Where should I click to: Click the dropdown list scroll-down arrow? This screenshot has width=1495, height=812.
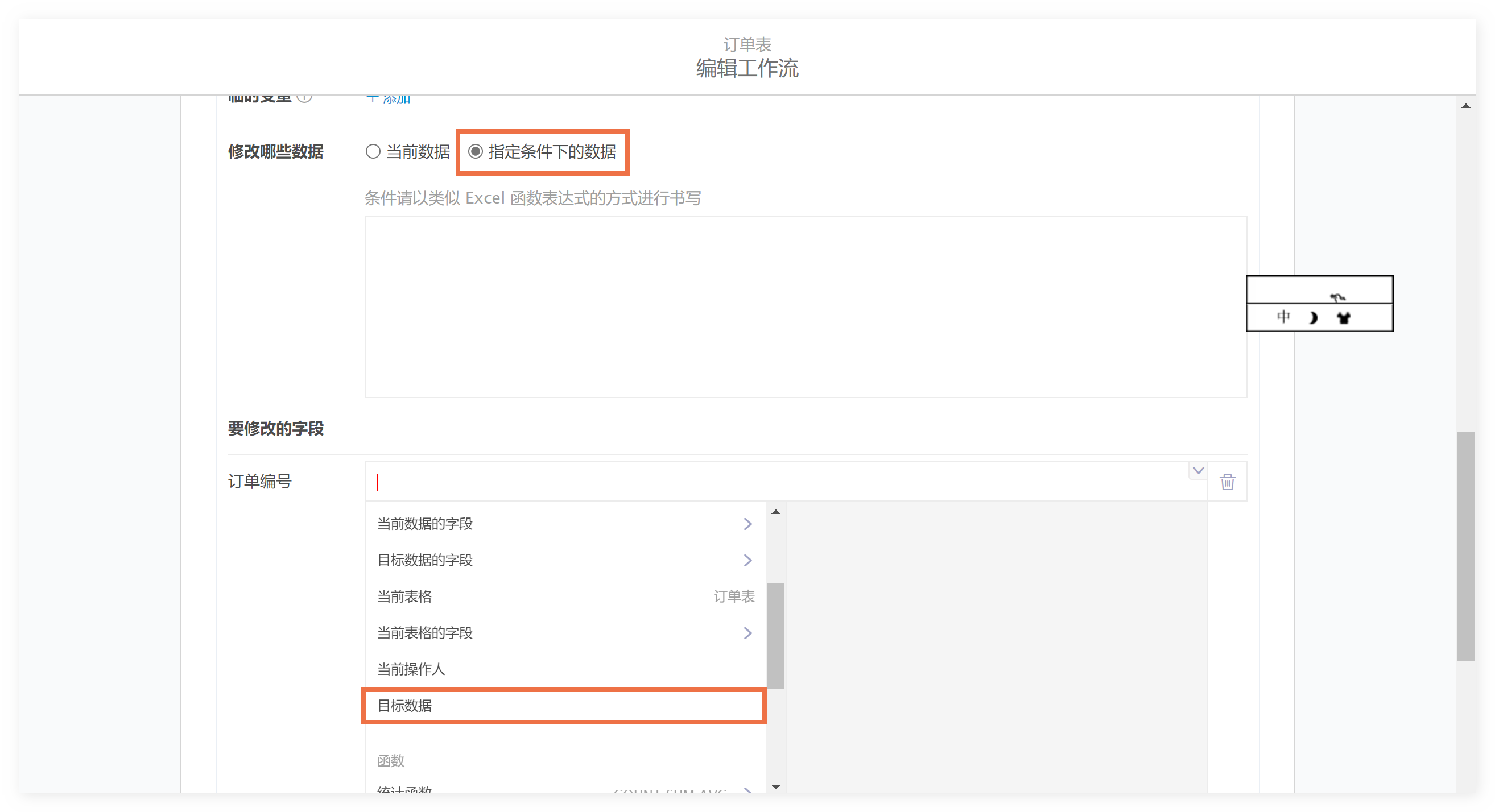click(x=775, y=786)
